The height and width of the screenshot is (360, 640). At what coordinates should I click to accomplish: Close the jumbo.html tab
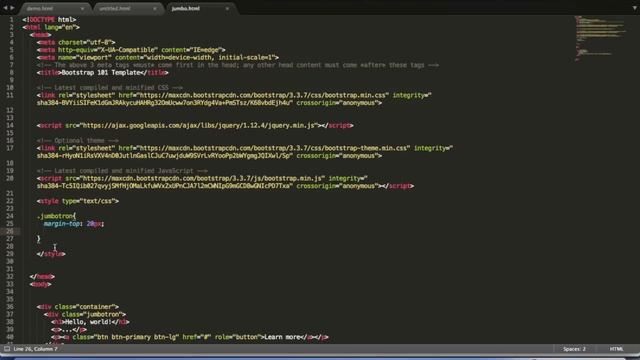click(x=227, y=9)
